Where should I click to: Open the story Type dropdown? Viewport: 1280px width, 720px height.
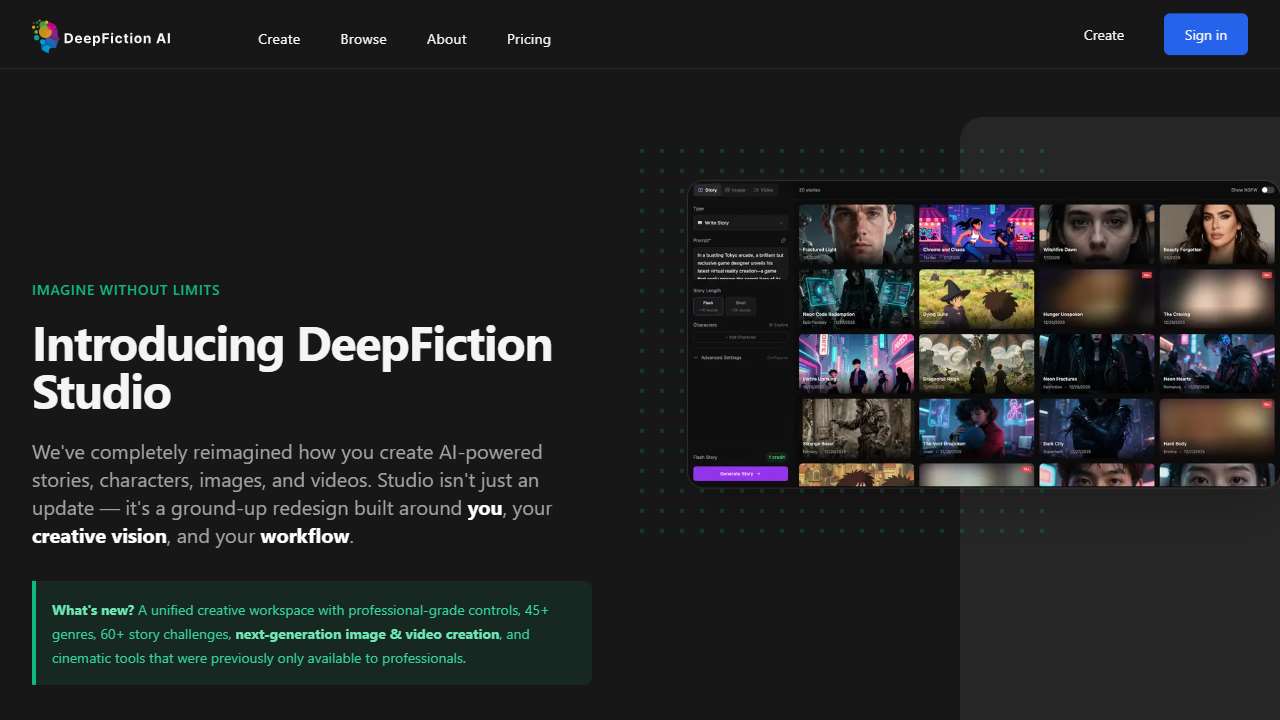click(740, 222)
